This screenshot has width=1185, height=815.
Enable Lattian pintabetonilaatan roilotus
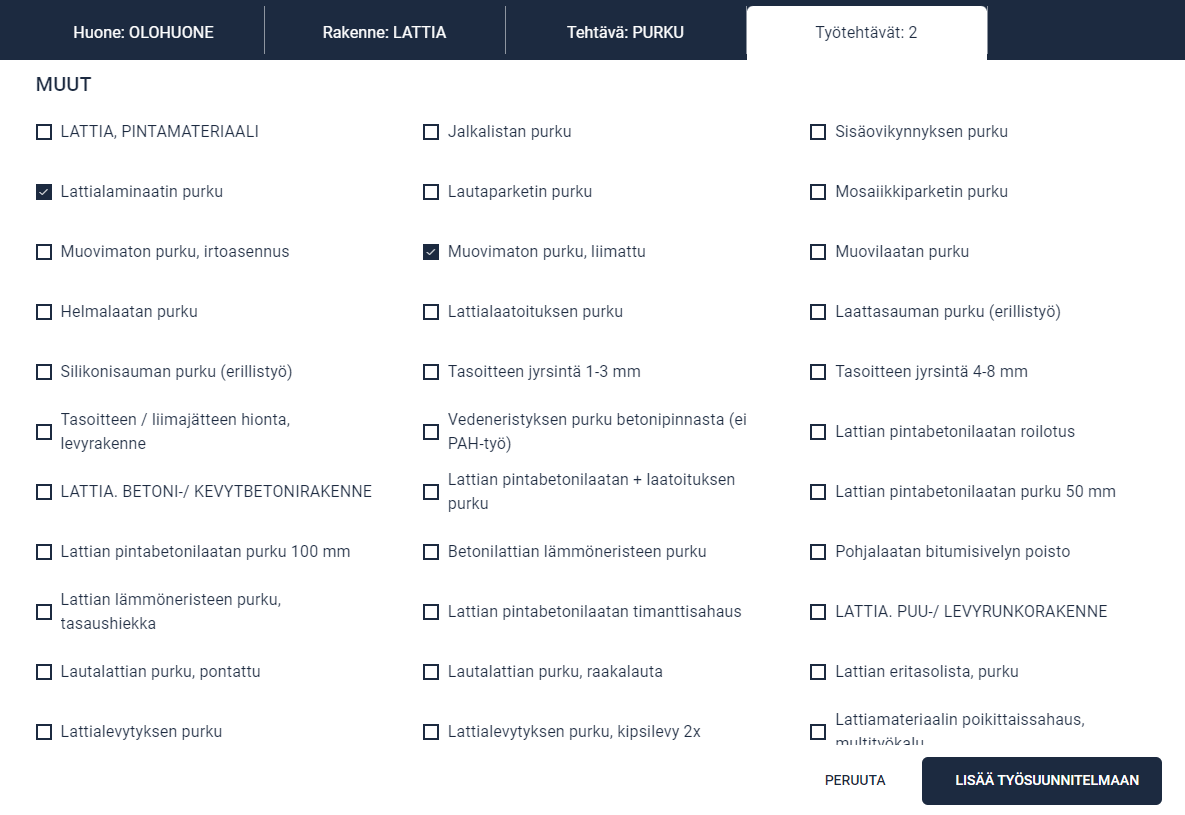click(x=818, y=432)
